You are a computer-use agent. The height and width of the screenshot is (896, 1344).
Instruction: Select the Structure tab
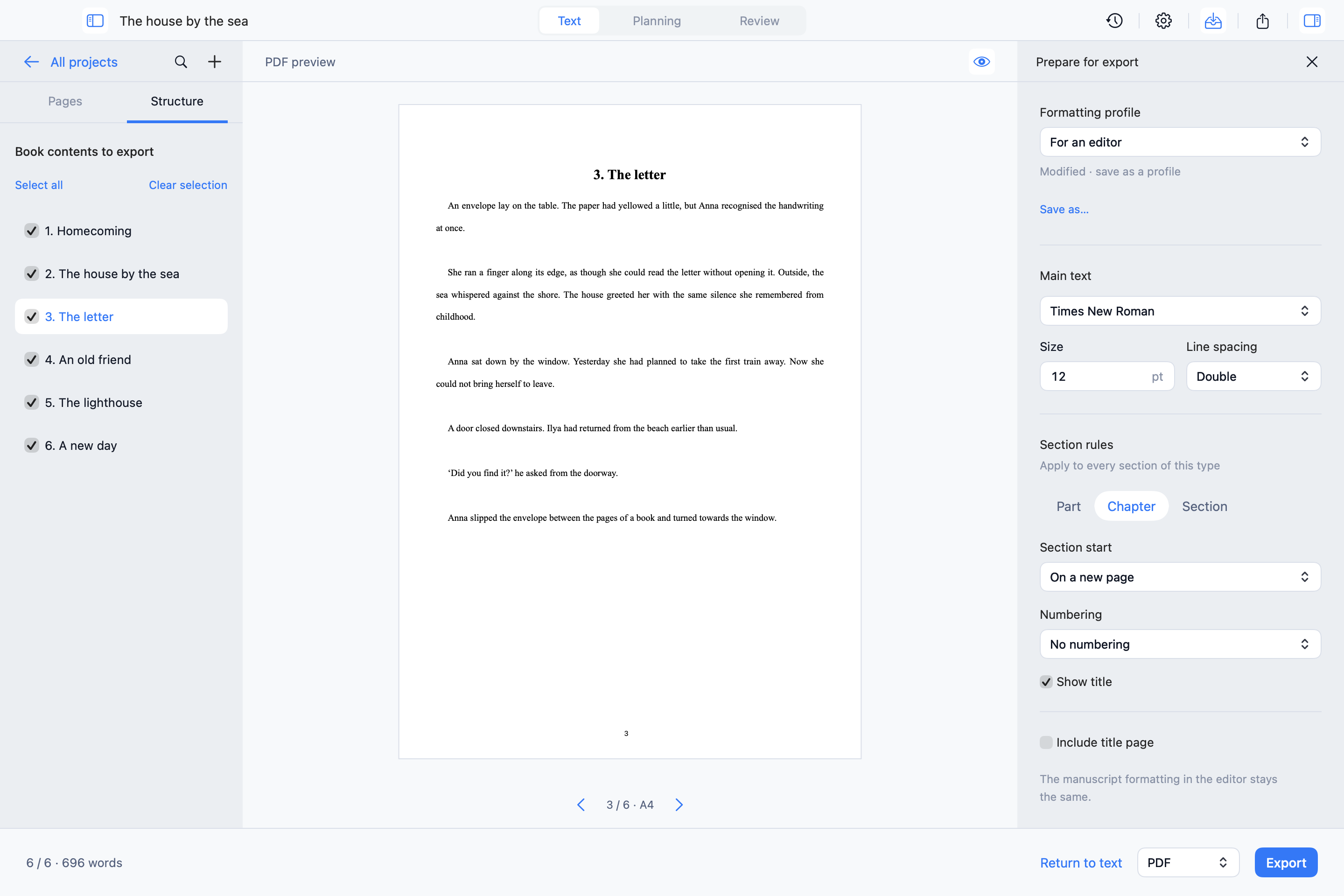coord(177,101)
